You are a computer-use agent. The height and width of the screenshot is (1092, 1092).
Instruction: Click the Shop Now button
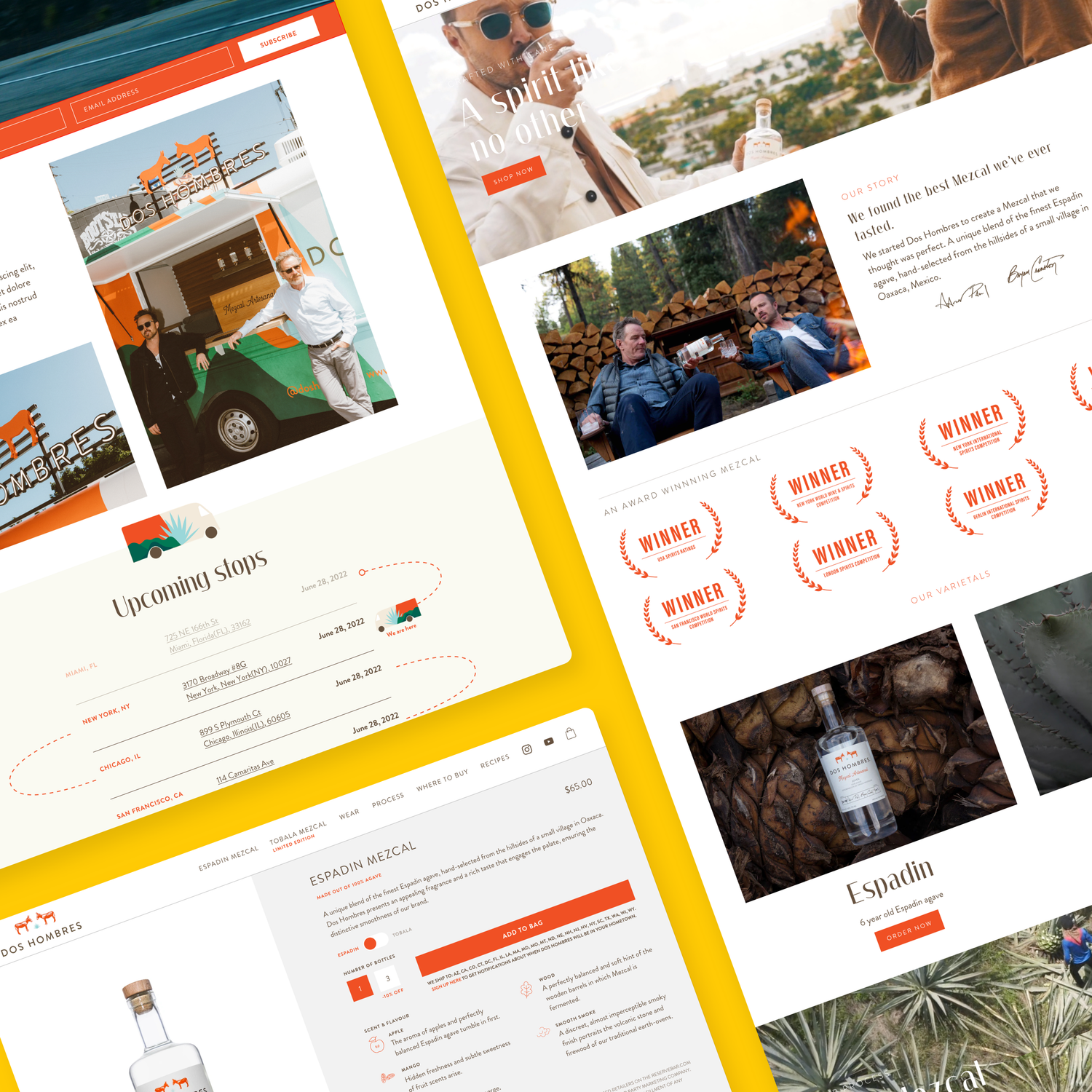[514, 175]
